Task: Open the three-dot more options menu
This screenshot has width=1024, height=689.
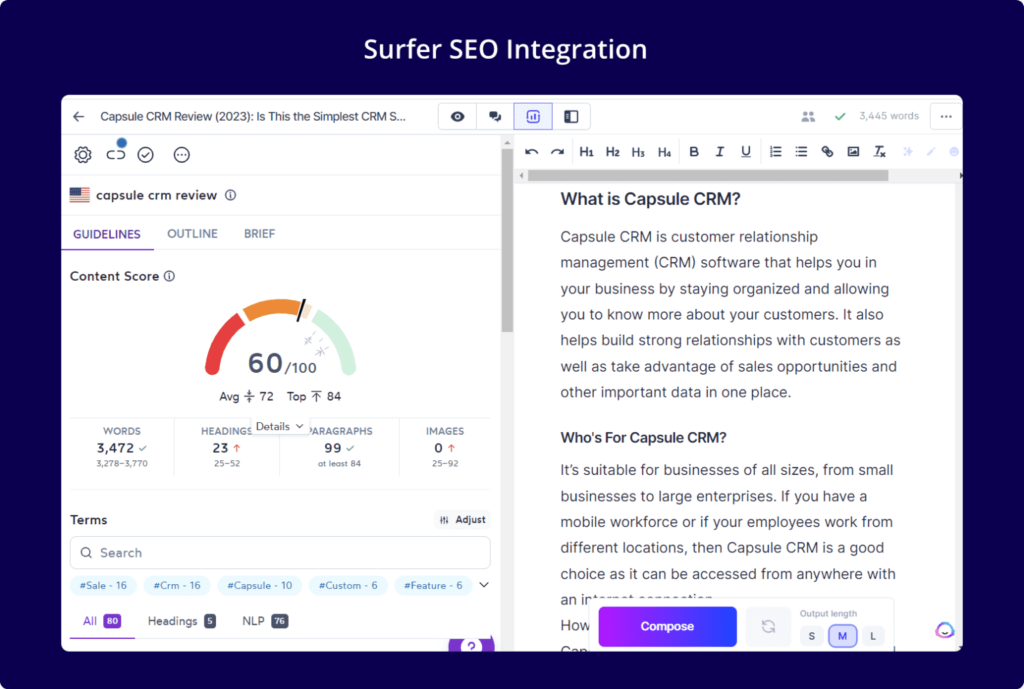Action: click(946, 117)
